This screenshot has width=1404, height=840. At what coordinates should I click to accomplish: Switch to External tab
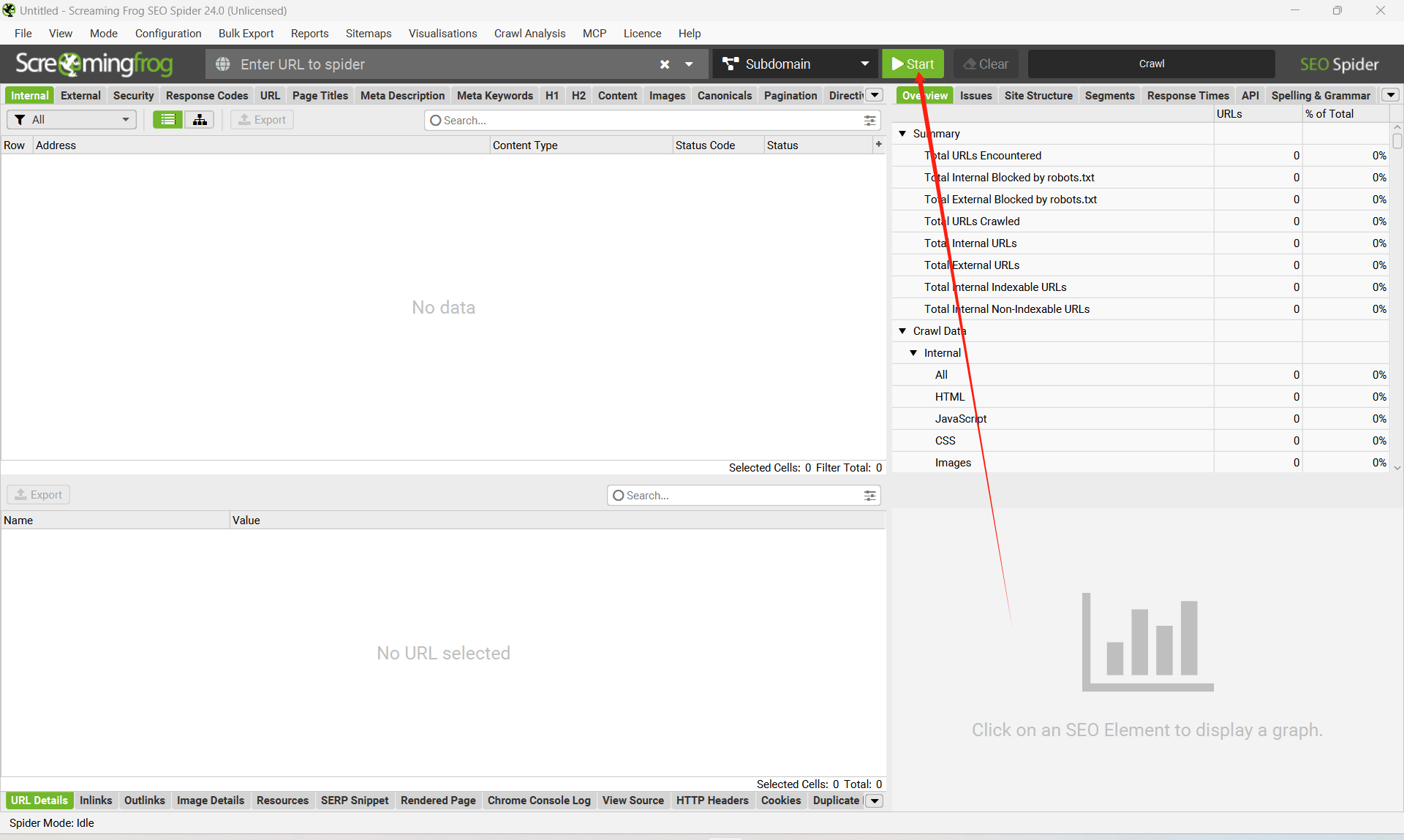[80, 96]
